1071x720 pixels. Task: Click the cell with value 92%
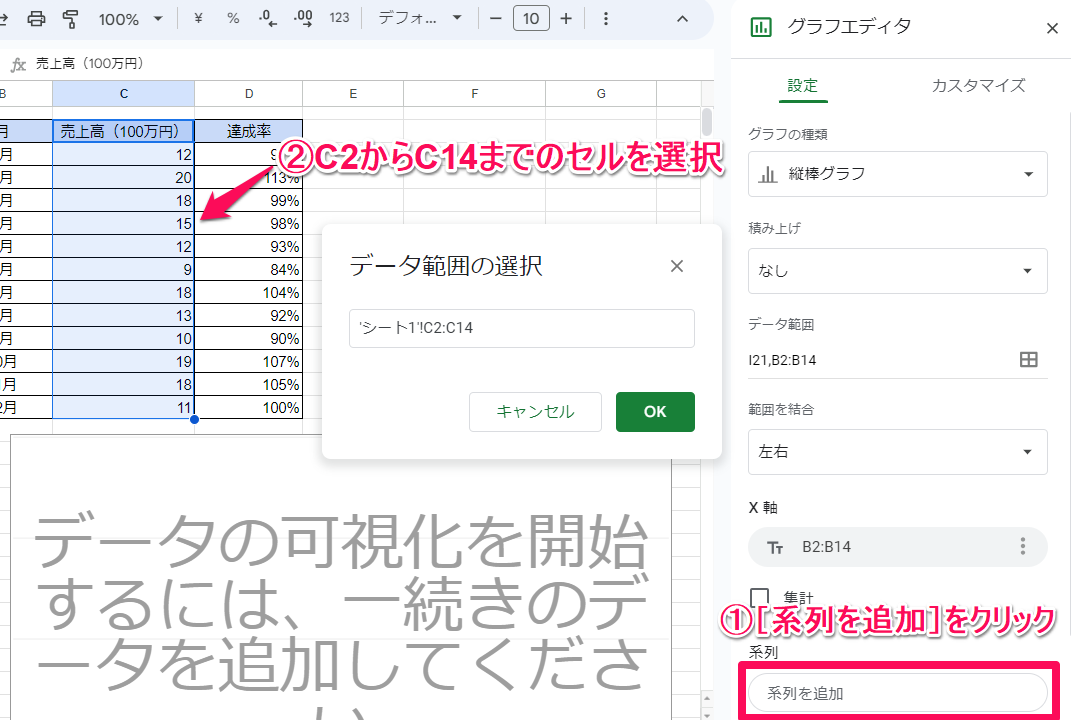click(249, 316)
